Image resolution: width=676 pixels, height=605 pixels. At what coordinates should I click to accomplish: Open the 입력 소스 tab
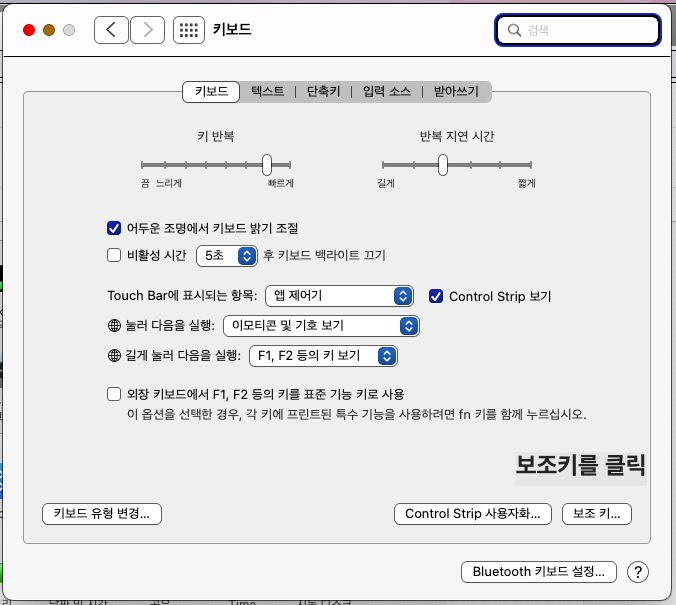pos(387,91)
